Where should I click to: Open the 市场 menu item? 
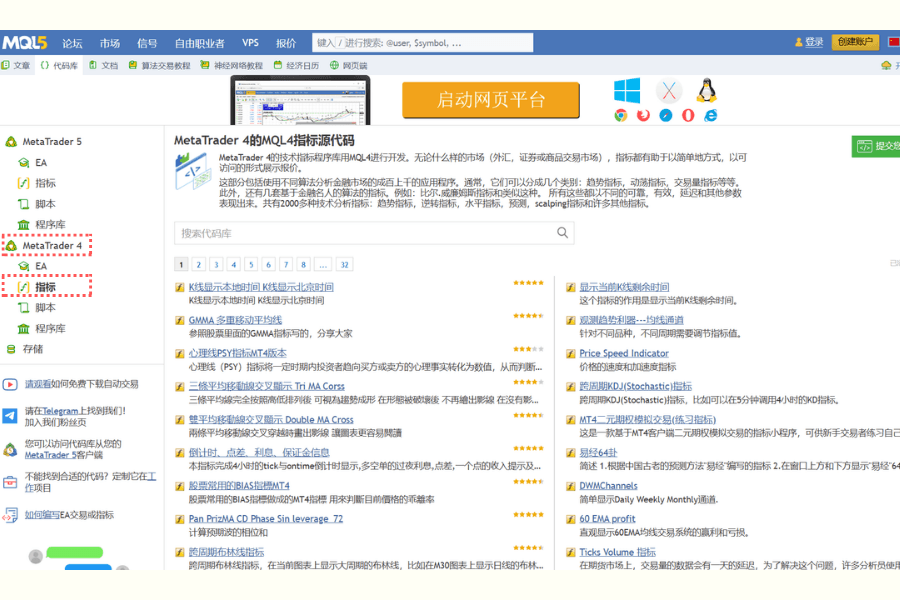point(110,43)
